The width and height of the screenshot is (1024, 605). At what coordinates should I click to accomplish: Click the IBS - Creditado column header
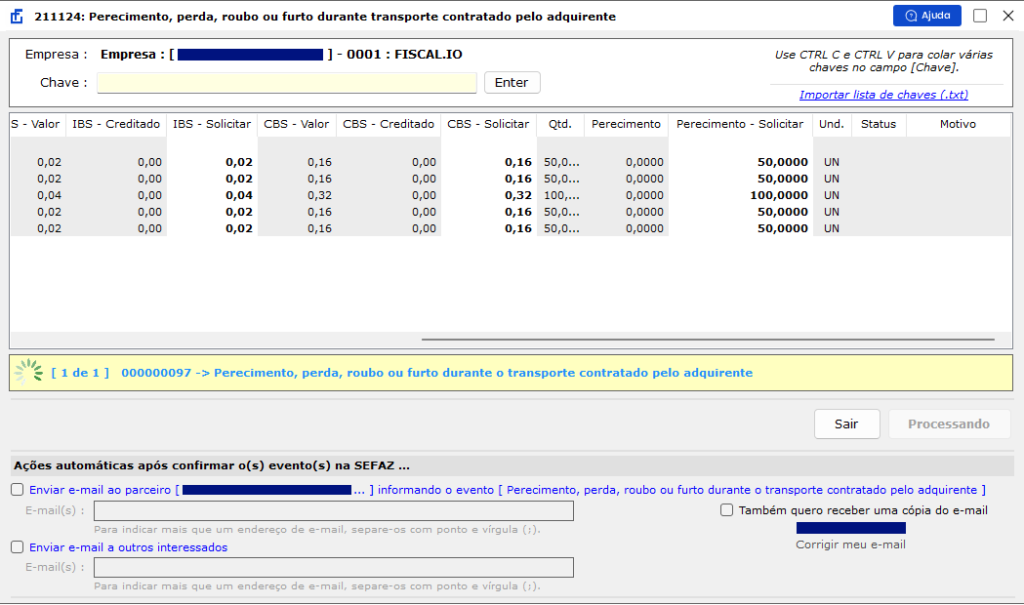tap(116, 124)
